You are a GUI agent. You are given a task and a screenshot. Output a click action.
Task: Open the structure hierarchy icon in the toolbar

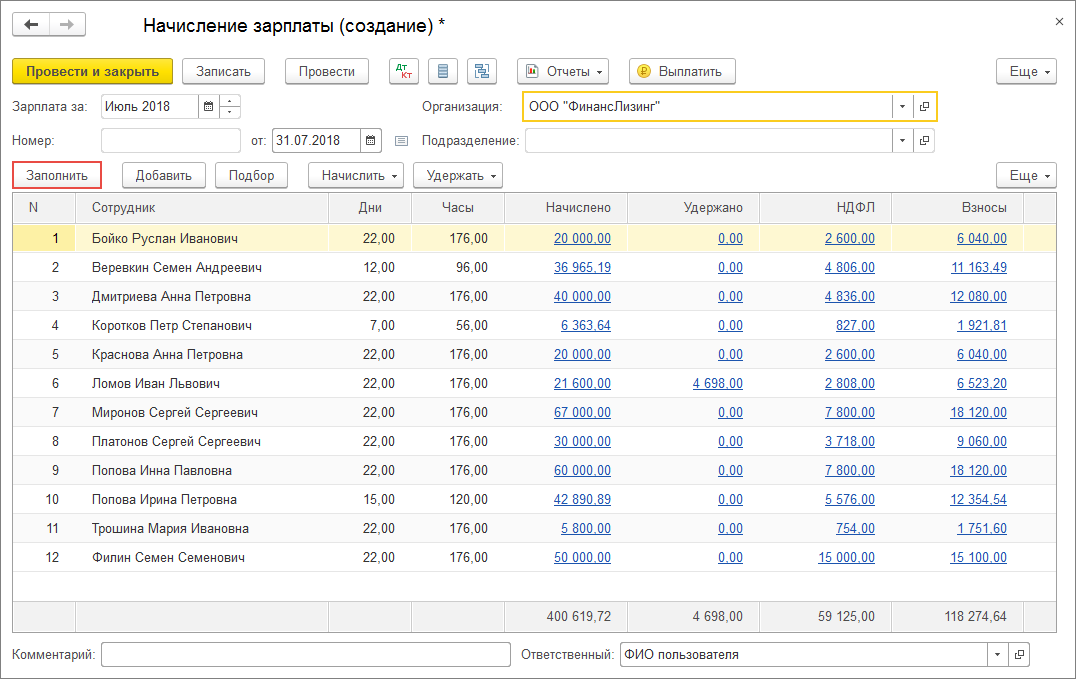click(482, 71)
